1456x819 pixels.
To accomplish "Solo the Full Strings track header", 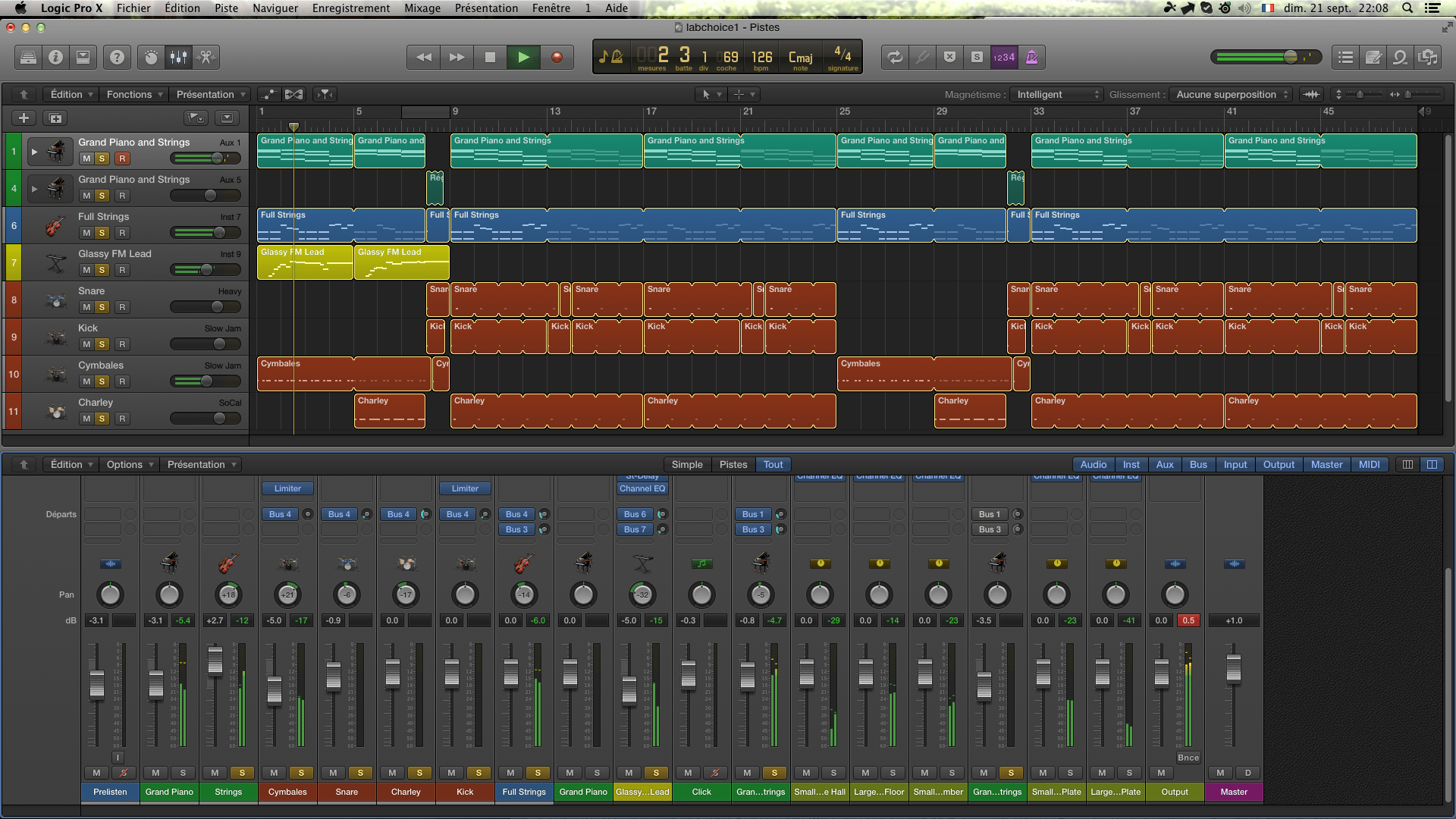I will (102, 233).
